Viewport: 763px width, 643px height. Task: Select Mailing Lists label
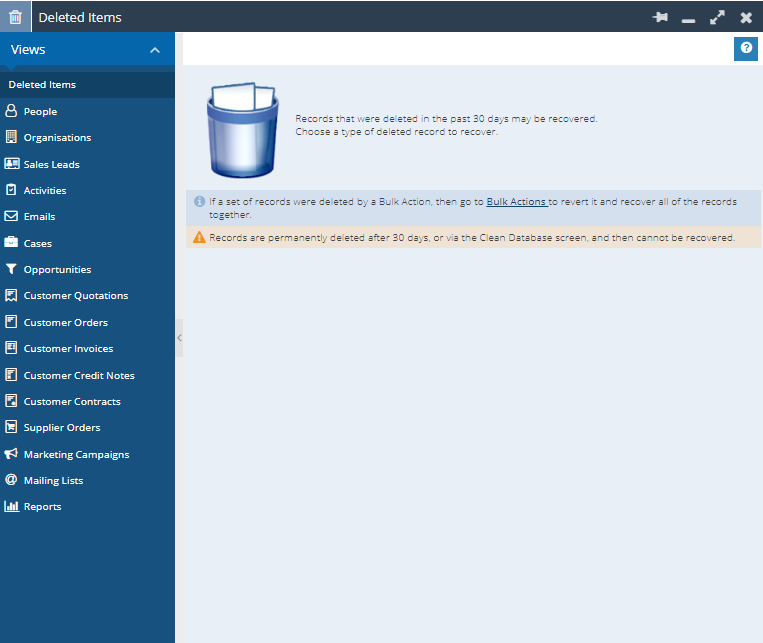54,480
